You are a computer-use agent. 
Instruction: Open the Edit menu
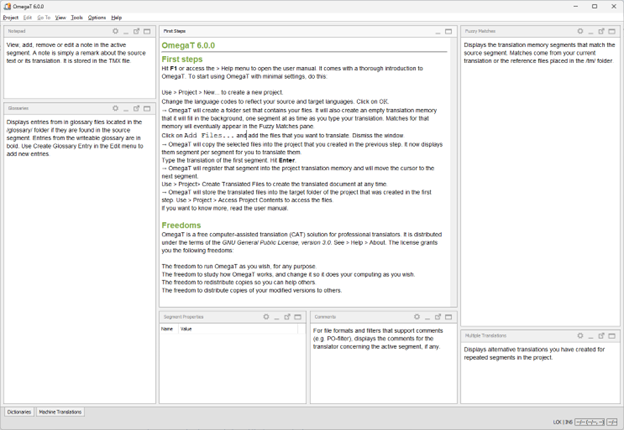[x=27, y=18]
